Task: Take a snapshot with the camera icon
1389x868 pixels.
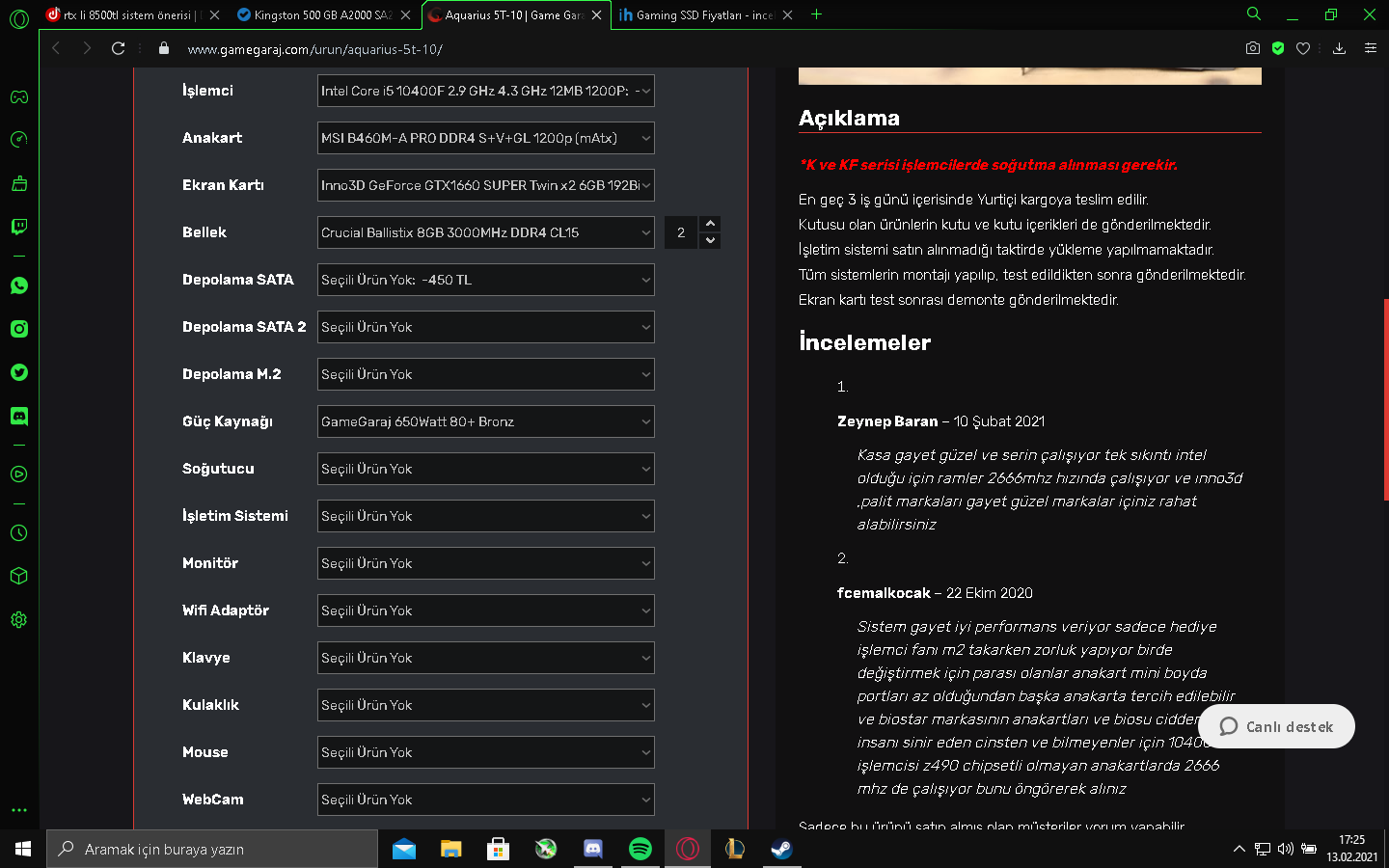Action: [x=1253, y=48]
